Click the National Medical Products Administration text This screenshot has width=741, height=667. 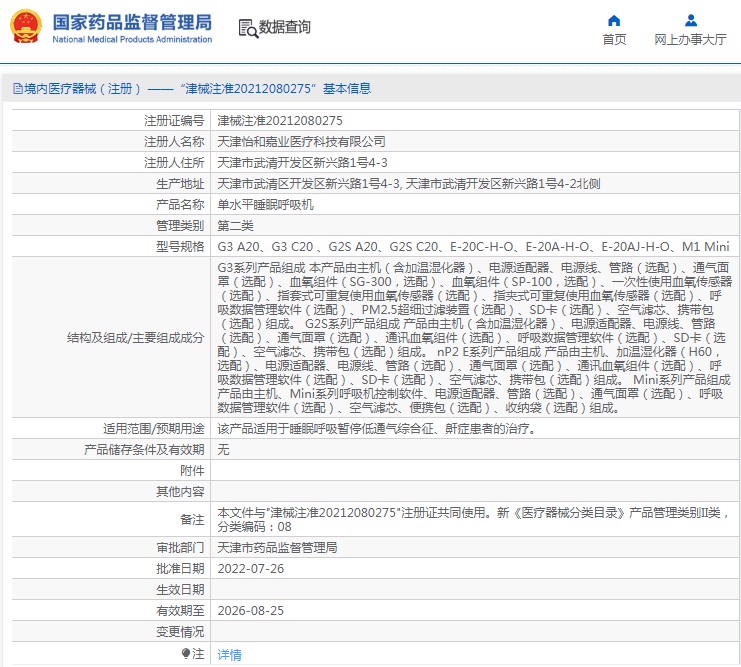click(132, 40)
